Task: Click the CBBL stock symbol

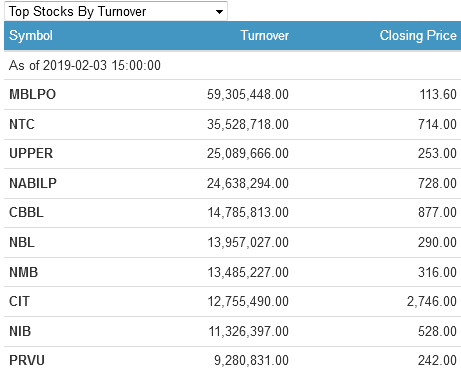Action: [26, 213]
